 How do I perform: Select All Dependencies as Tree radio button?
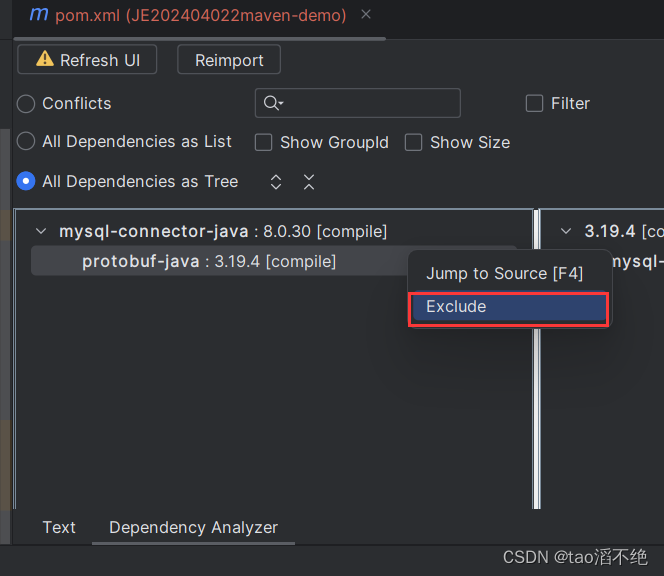coord(26,181)
